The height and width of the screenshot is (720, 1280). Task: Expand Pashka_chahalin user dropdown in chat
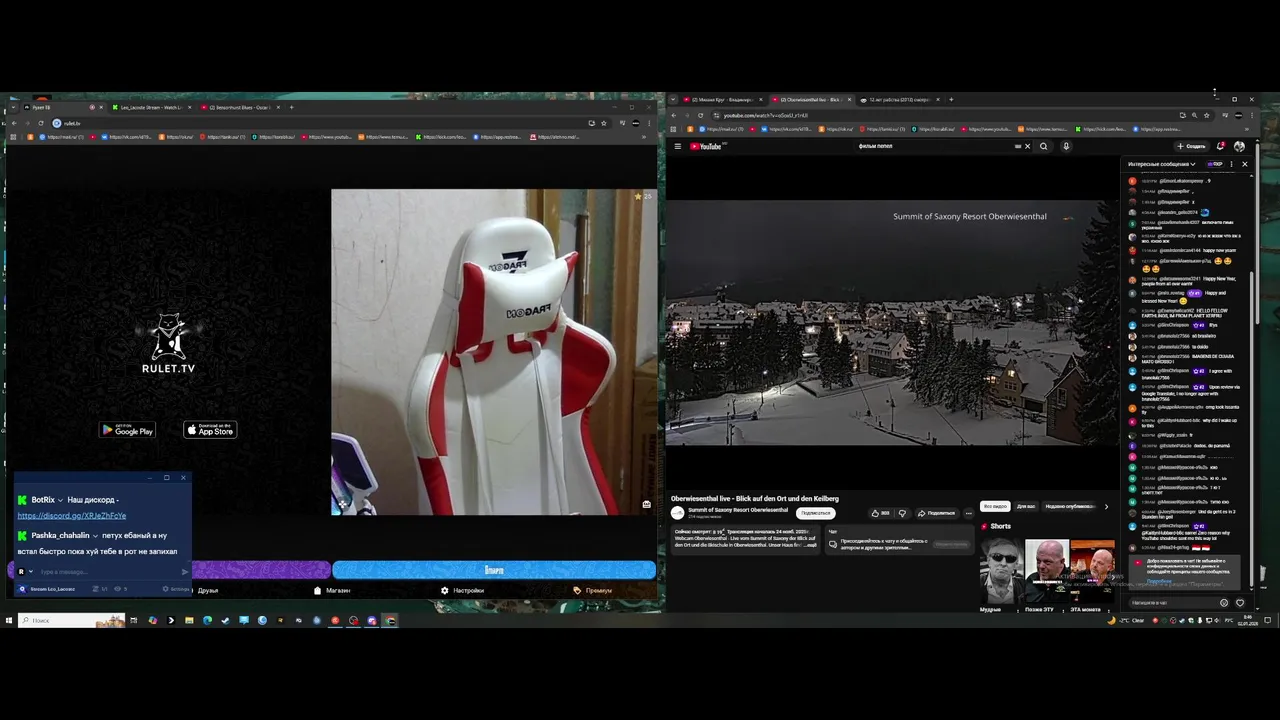click(95, 535)
